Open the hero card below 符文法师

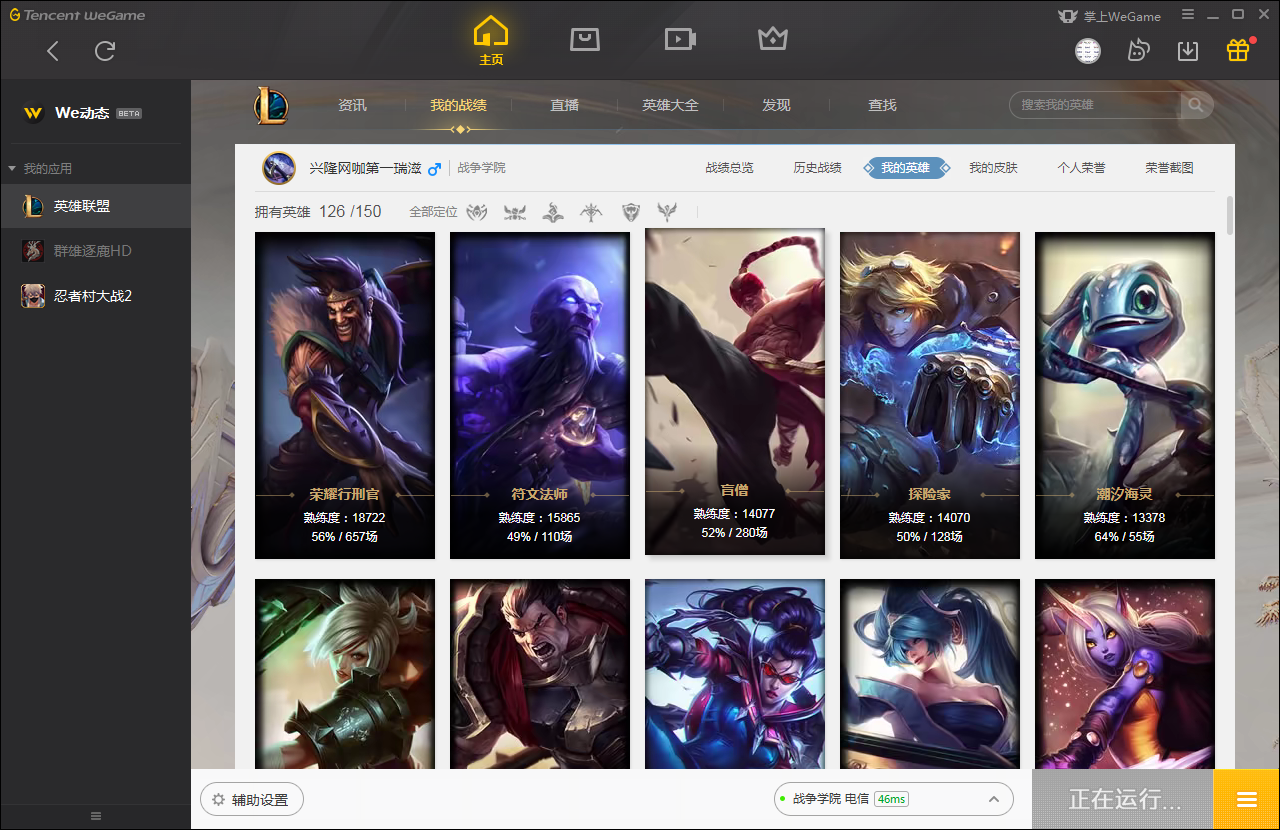point(540,674)
